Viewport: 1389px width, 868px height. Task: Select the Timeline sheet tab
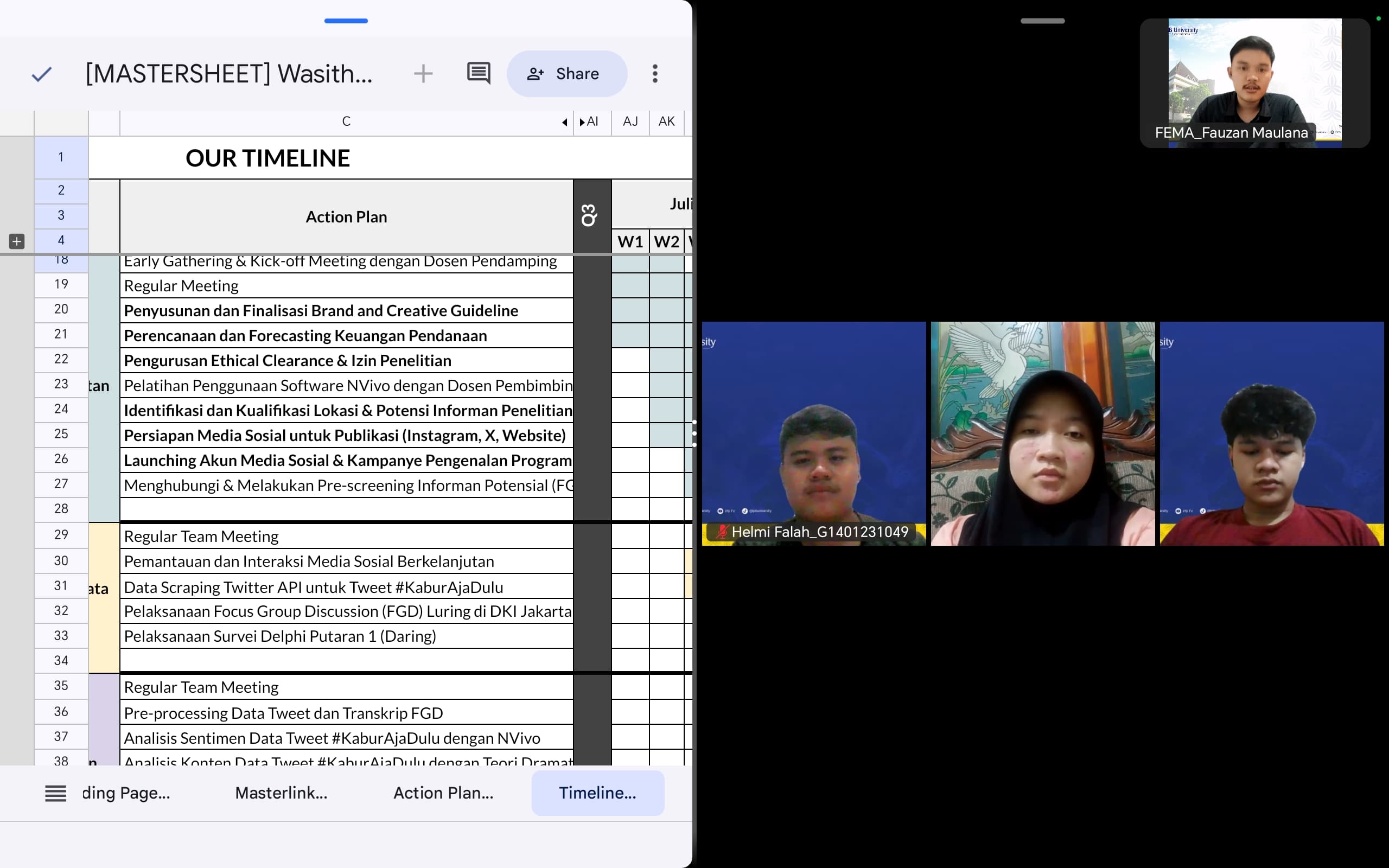(597, 793)
